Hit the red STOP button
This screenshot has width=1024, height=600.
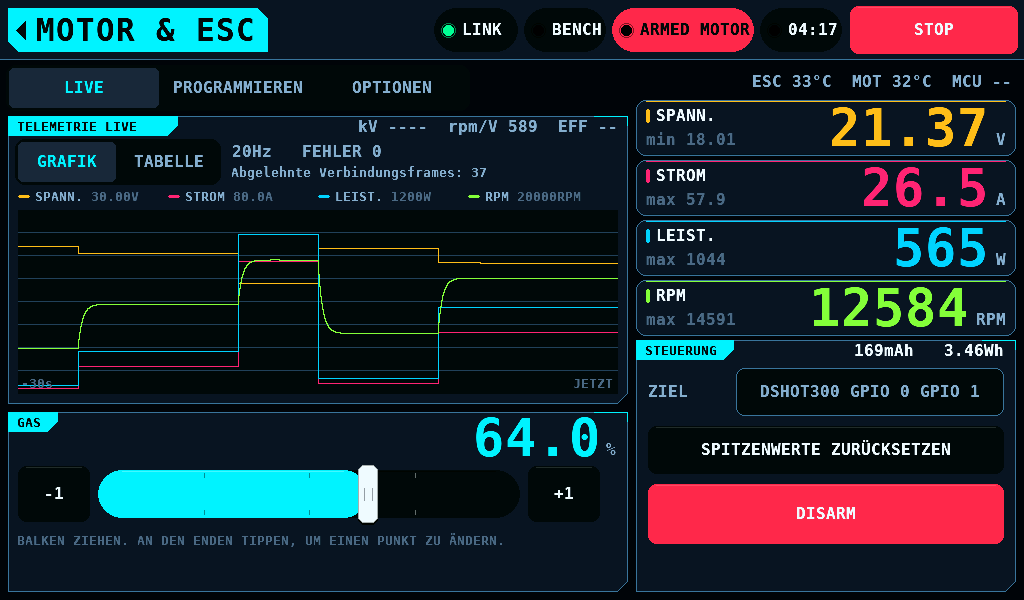pos(933,30)
